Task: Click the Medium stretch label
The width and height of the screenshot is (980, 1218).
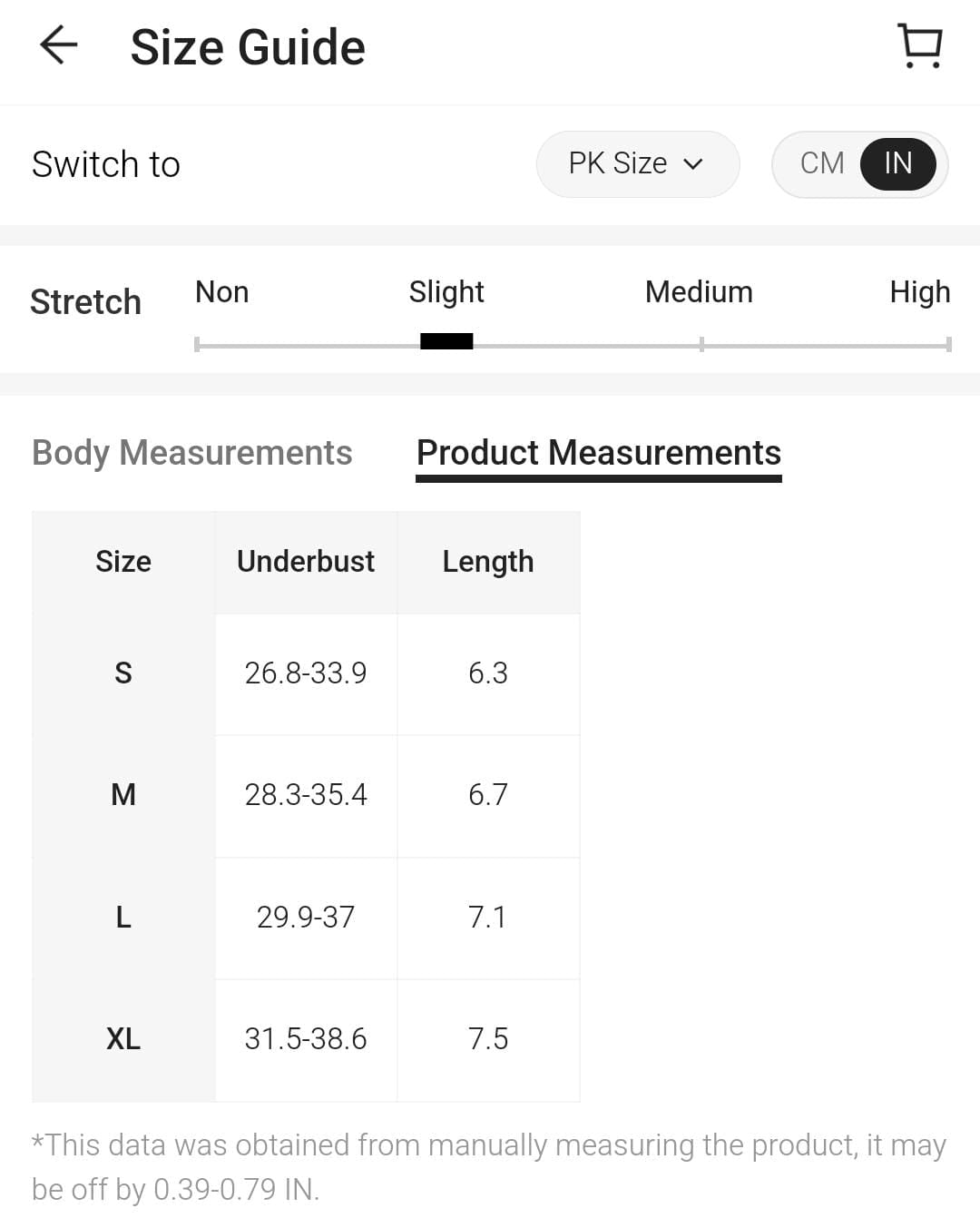Action: tap(699, 292)
